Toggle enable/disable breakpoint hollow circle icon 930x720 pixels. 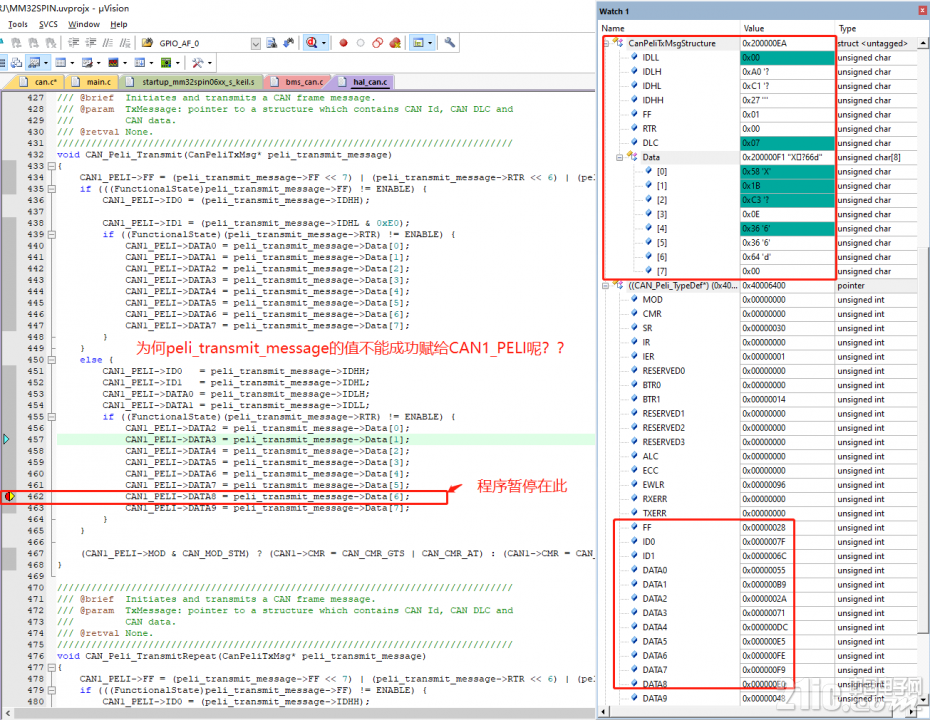click(x=360, y=43)
